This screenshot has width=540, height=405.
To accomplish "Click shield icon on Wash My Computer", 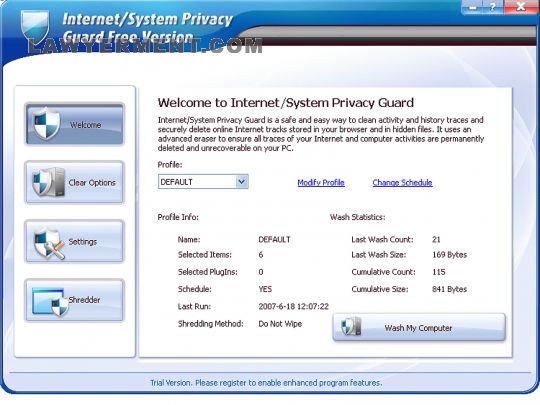I will (351, 326).
